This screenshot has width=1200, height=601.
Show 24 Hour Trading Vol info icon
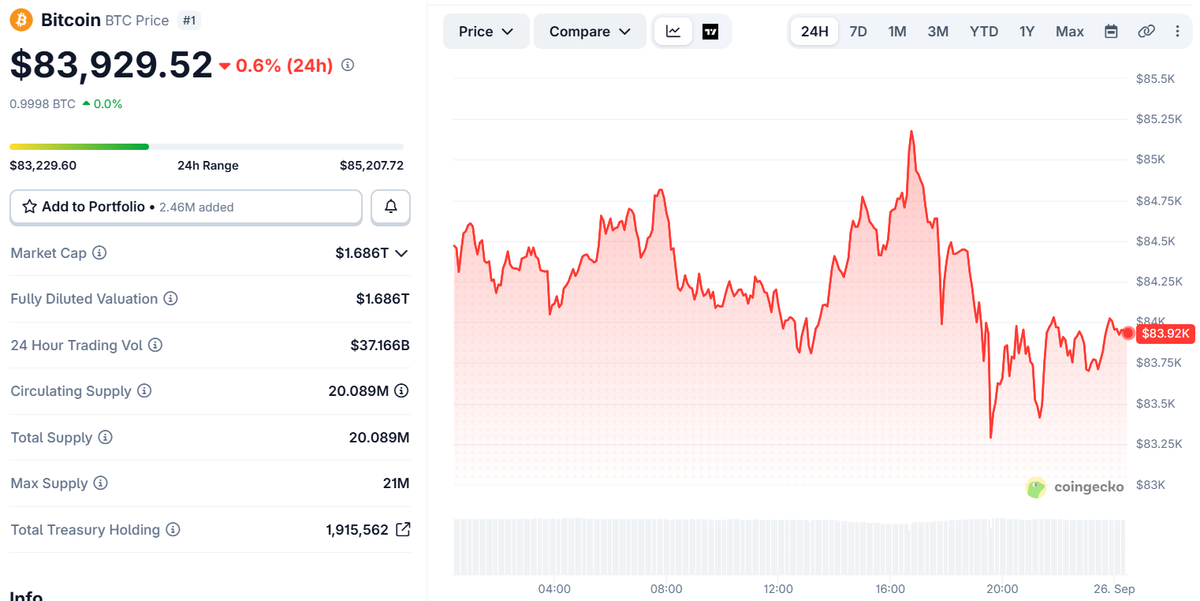[155, 345]
